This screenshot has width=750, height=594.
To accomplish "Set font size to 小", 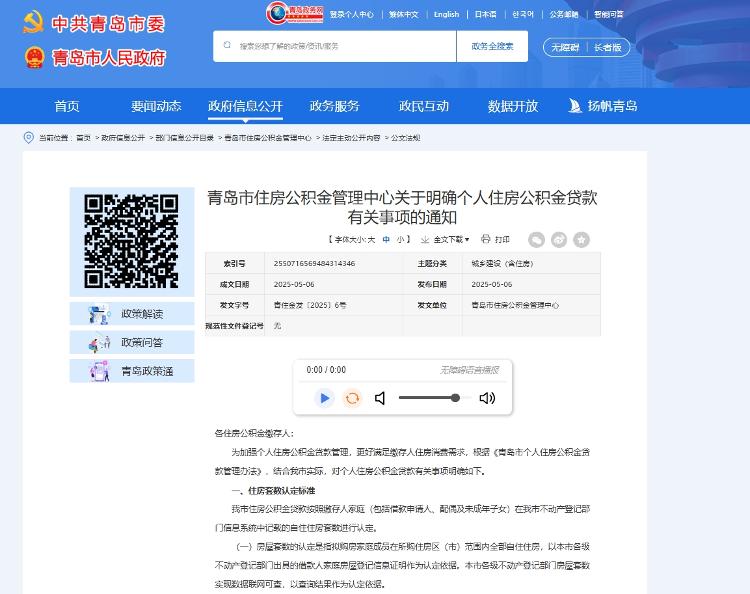I will pyautogui.click(x=400, y=239).
